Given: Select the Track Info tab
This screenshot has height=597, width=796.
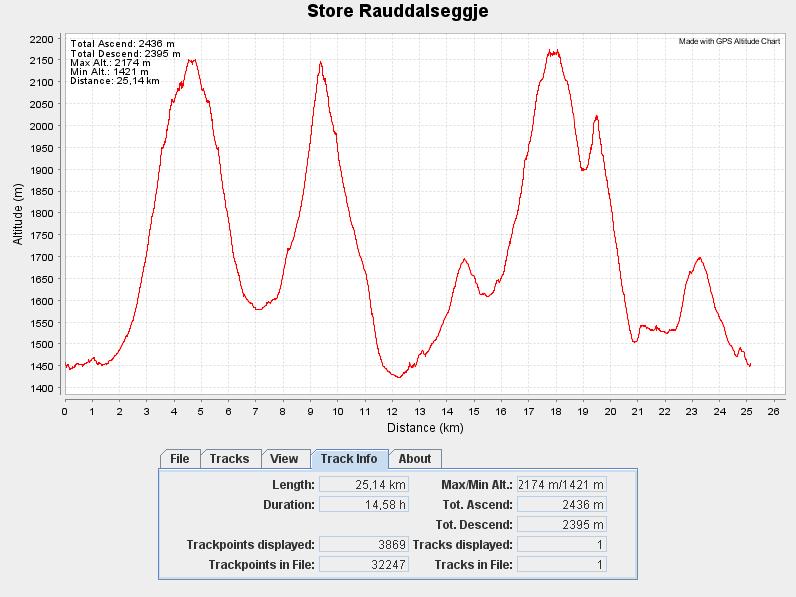Looking at the screenshot, I should (x=349, y=459).
